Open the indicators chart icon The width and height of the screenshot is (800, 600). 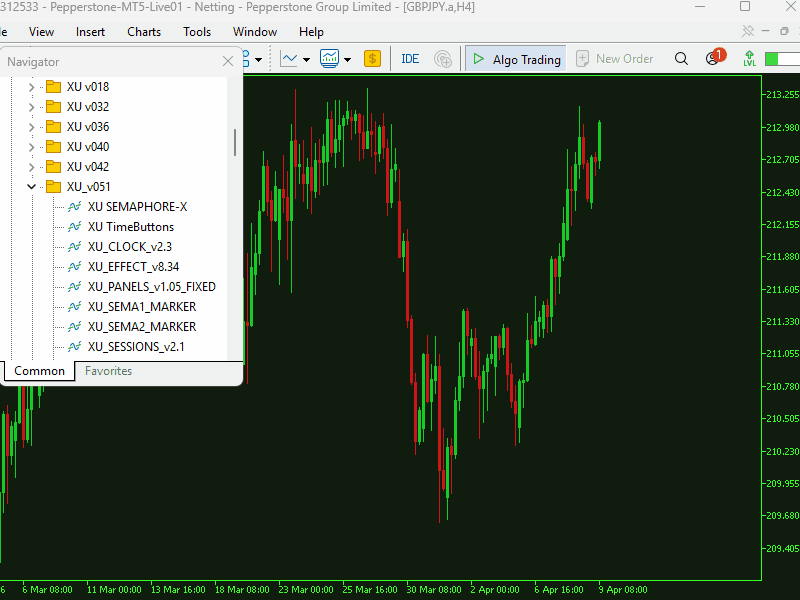click(x=330, y=59)
